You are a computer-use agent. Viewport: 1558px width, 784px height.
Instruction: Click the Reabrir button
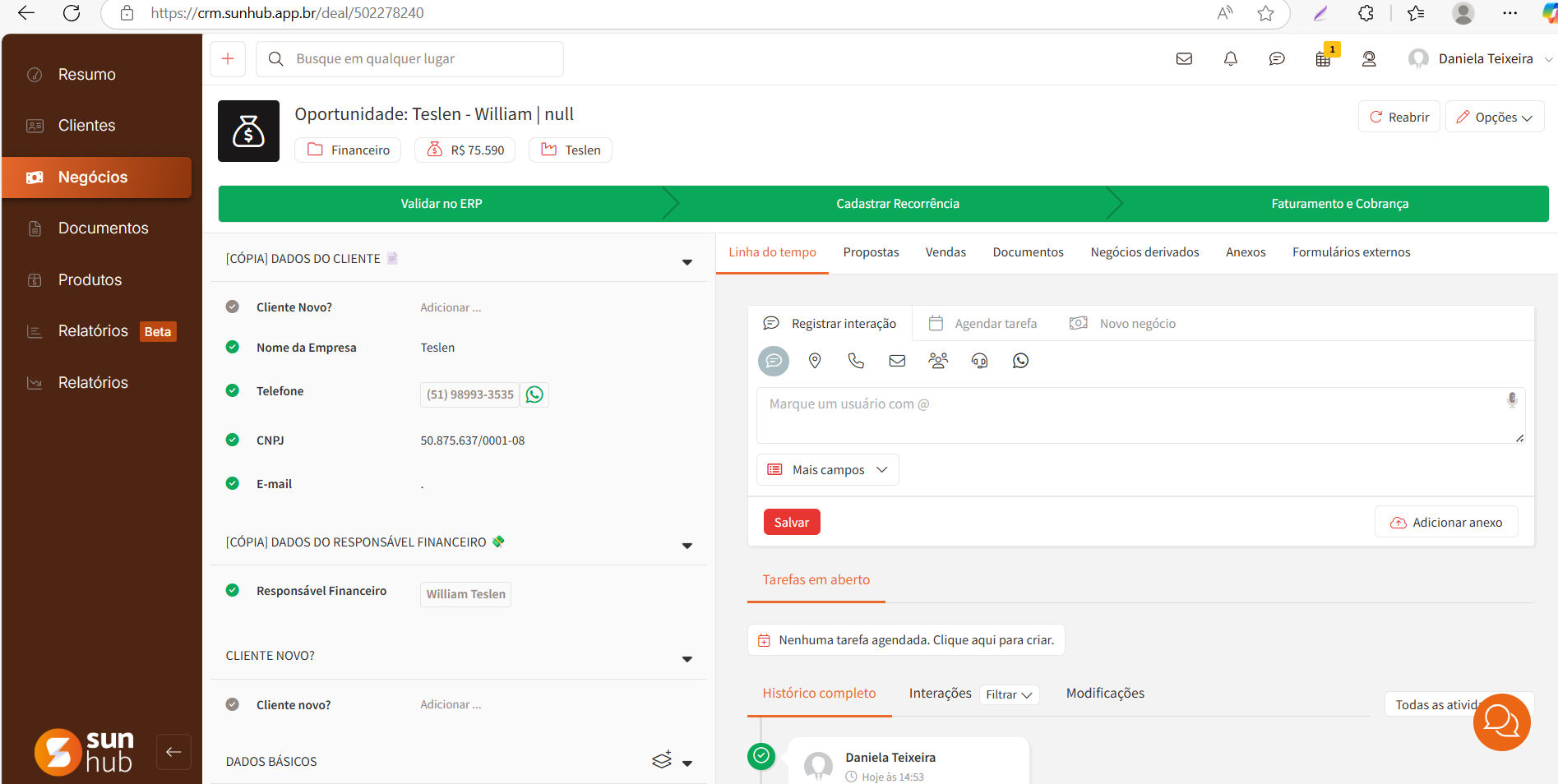click(x=1399, y=118)
